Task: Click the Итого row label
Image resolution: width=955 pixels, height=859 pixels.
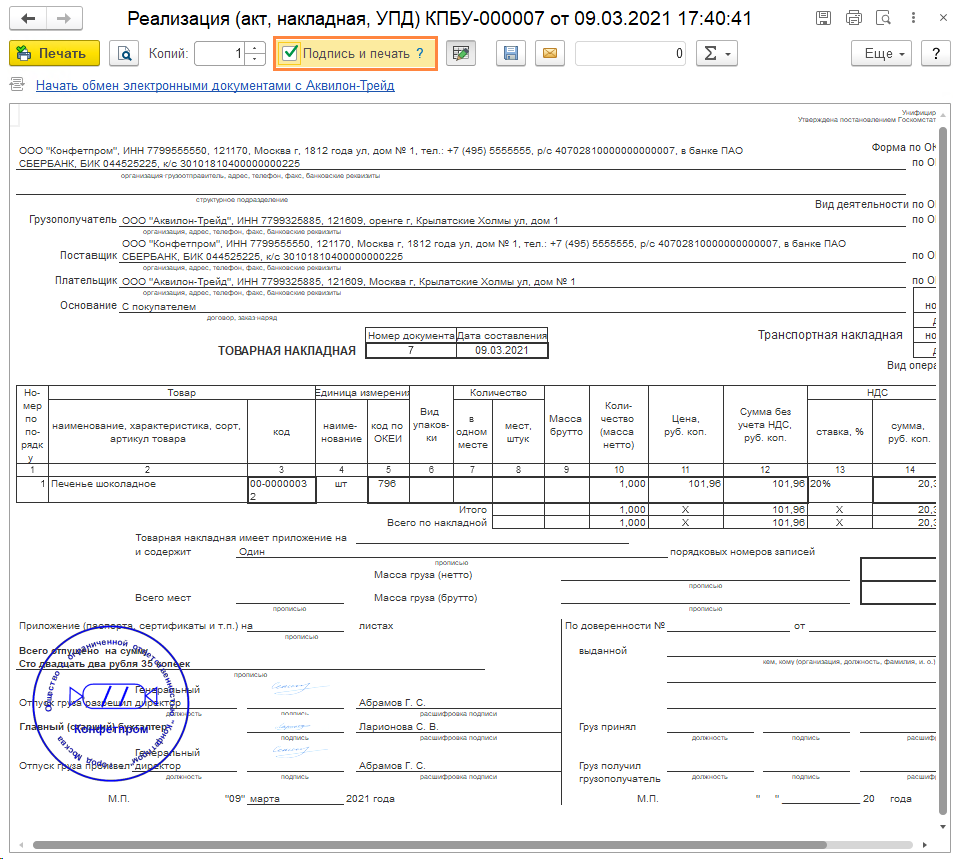Action: pyautogui.click(x=473, y=510)
